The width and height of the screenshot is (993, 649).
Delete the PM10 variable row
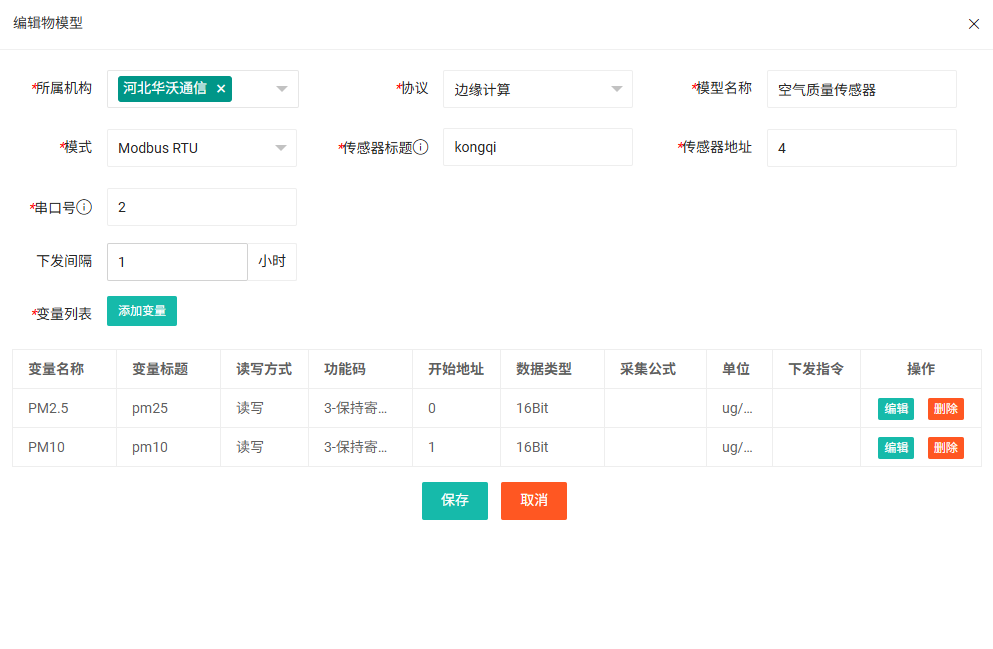(945, 448)
